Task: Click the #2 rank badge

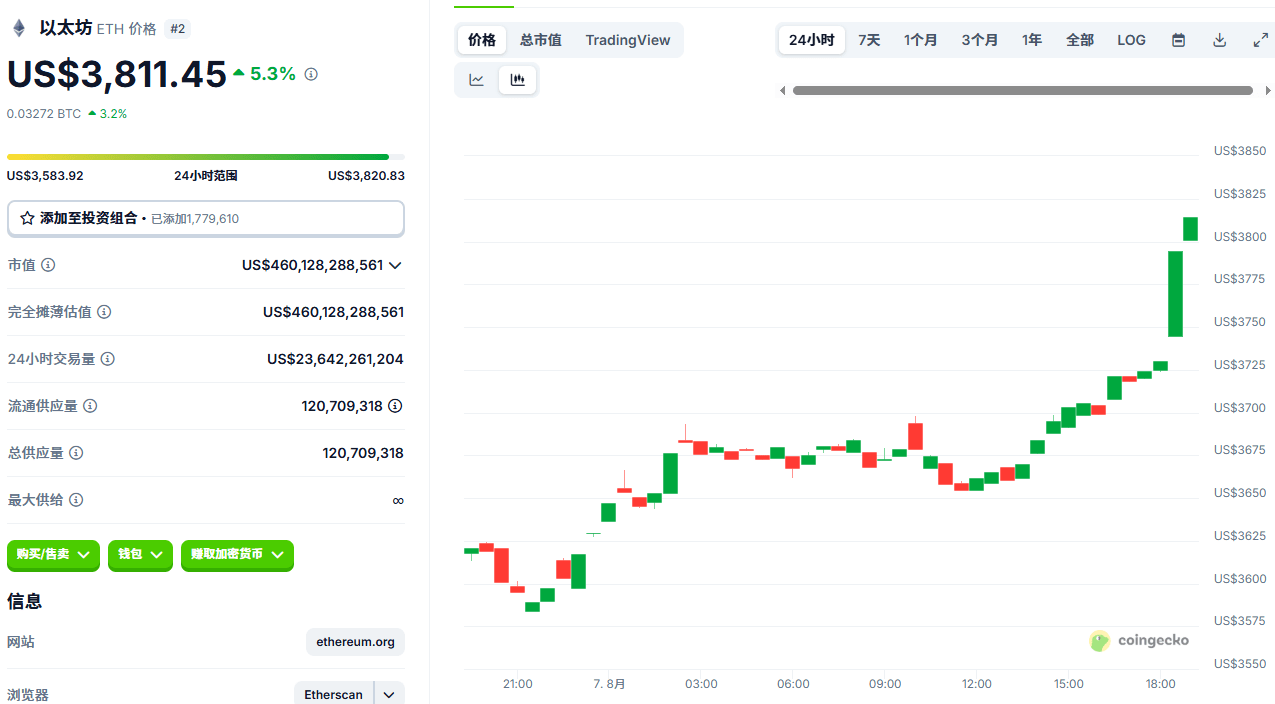Action: pyautogui.click(x=178, y=29)
